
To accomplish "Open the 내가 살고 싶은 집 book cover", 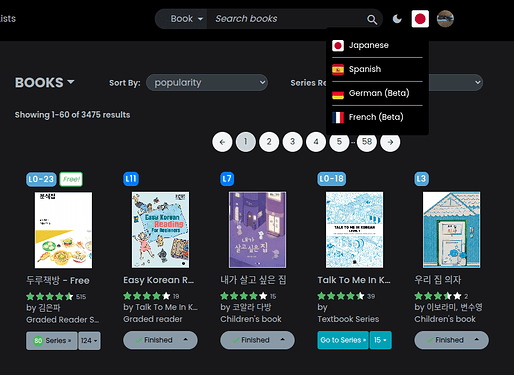I will coord(257,230).
